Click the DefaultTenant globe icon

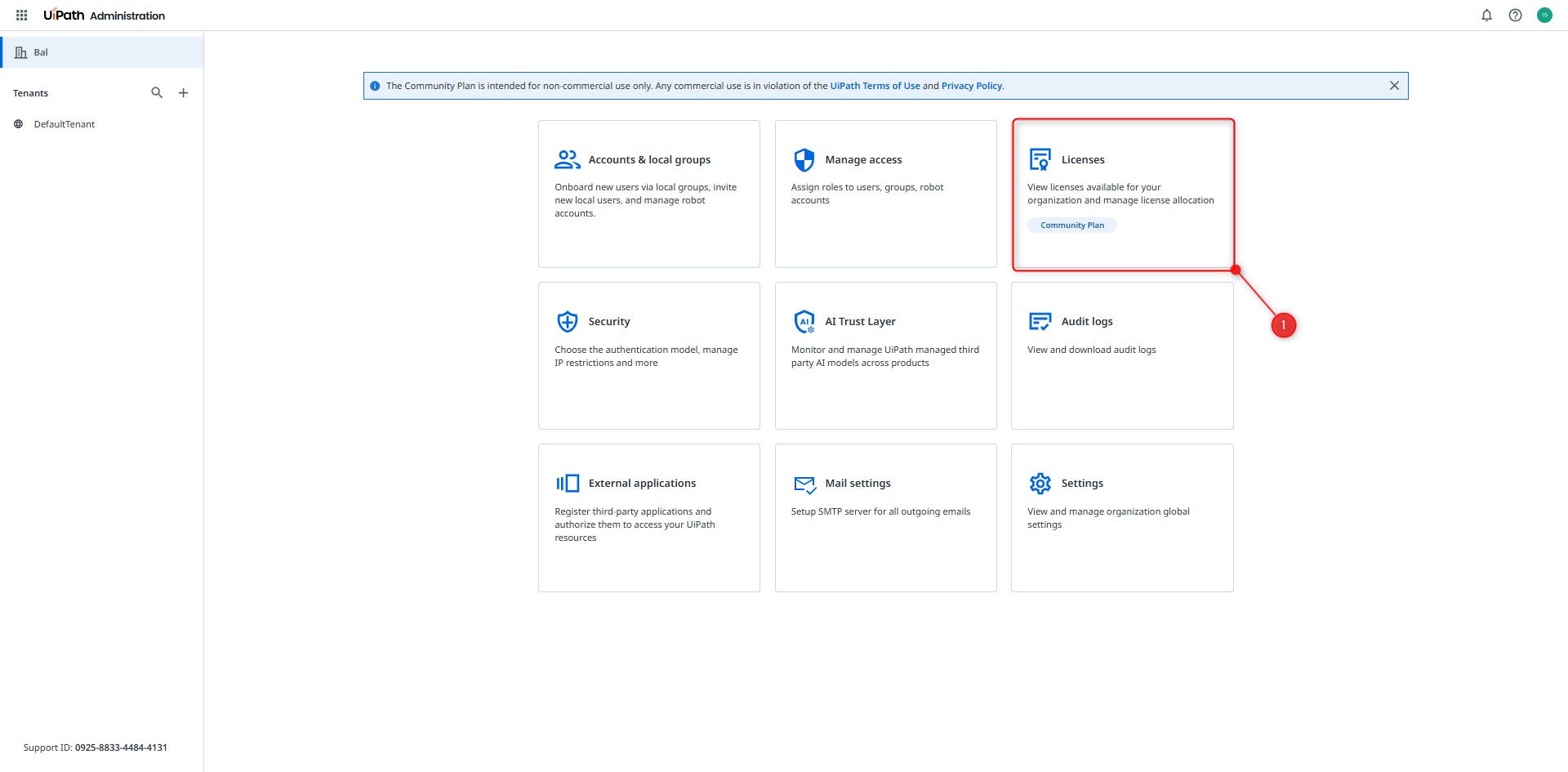click(x=18, y=124)
